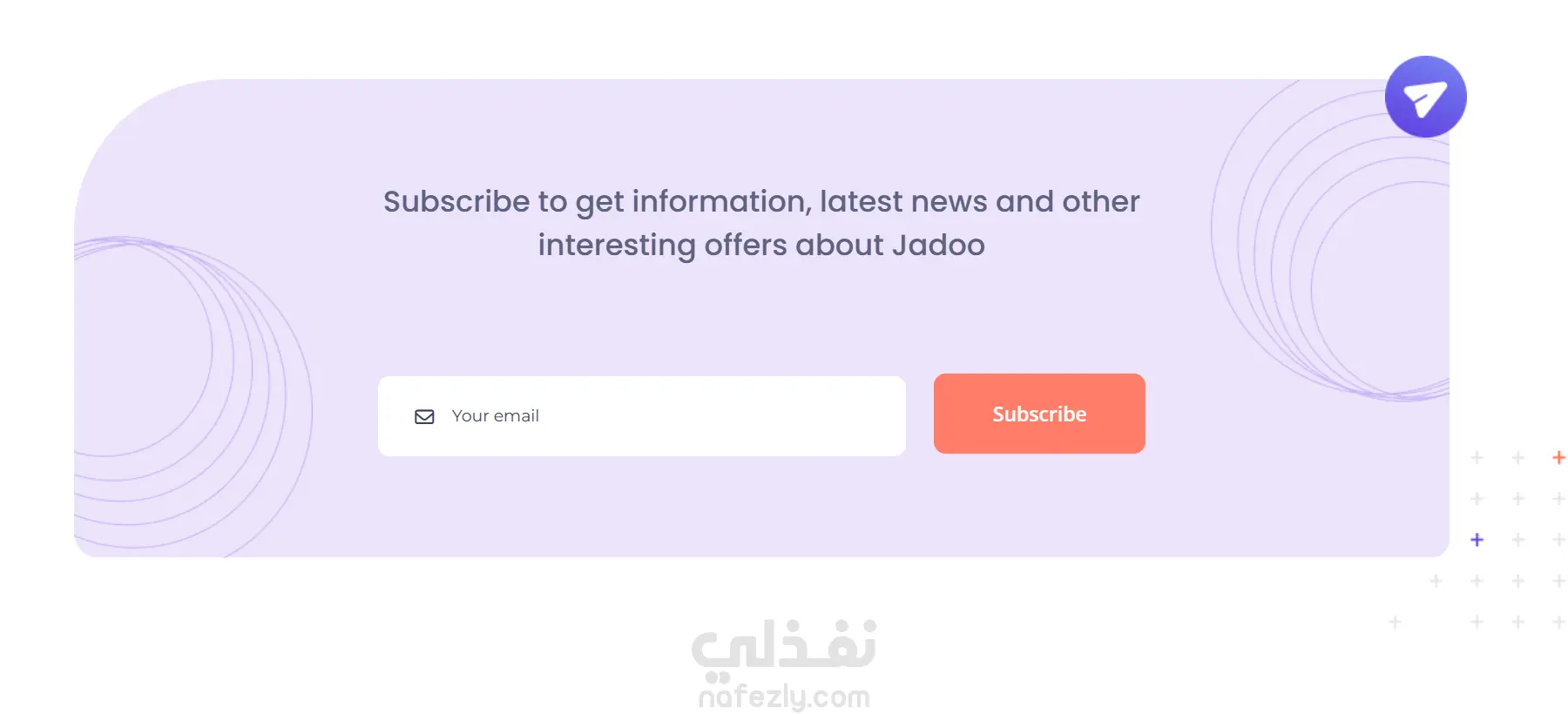Click "and other" ending the first heading line
This screenshot has width=1568, height=714.
click(1067, 202)
